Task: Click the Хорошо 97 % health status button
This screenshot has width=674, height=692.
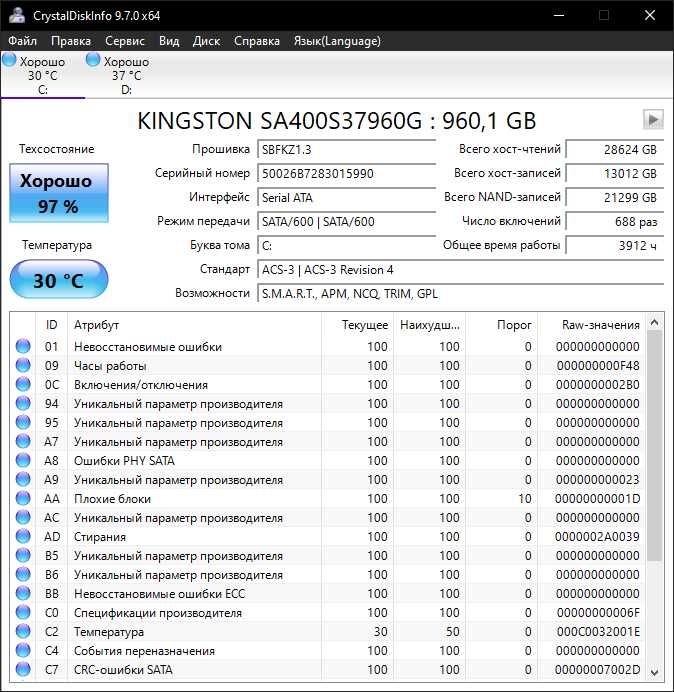Action: [59, 193]
